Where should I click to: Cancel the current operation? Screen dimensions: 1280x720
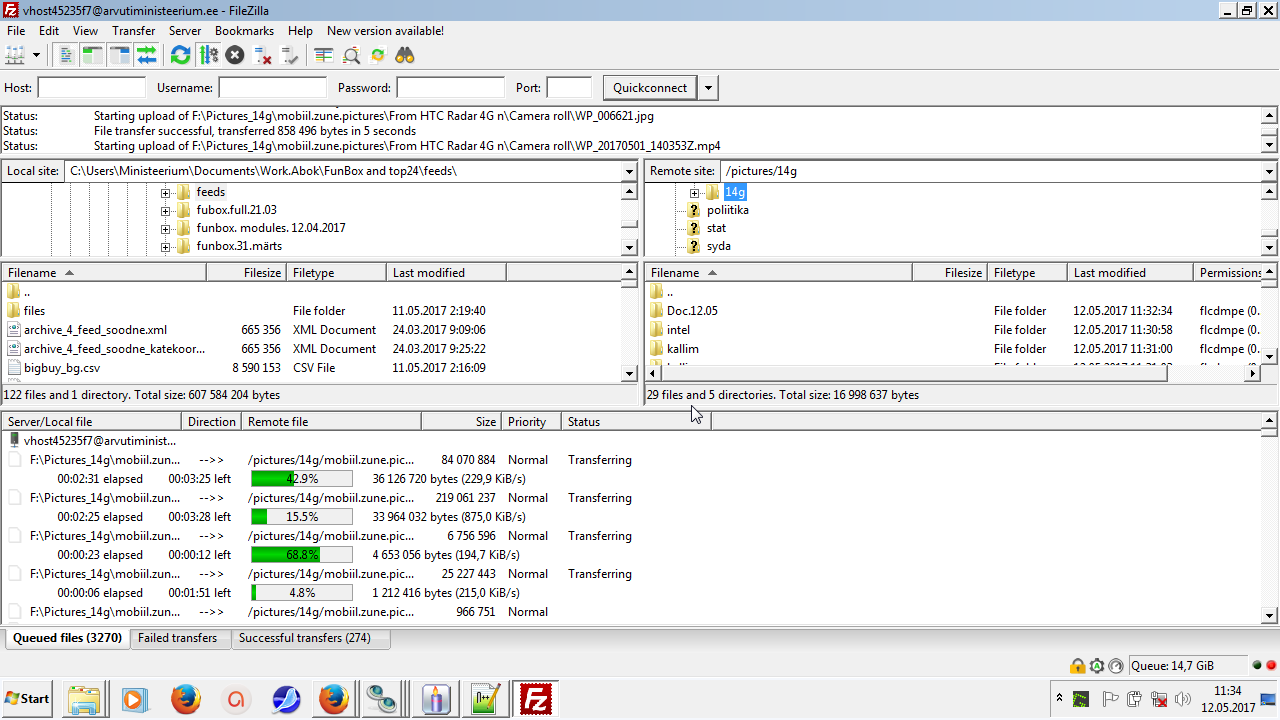pos(235,55)
